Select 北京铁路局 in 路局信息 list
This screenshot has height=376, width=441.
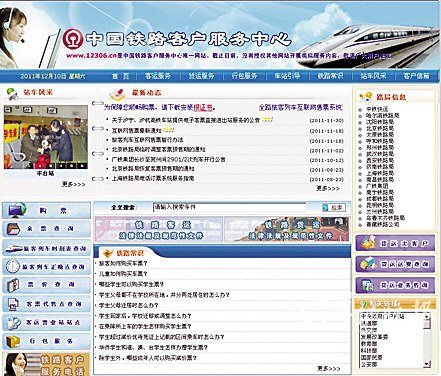(380, 128)
